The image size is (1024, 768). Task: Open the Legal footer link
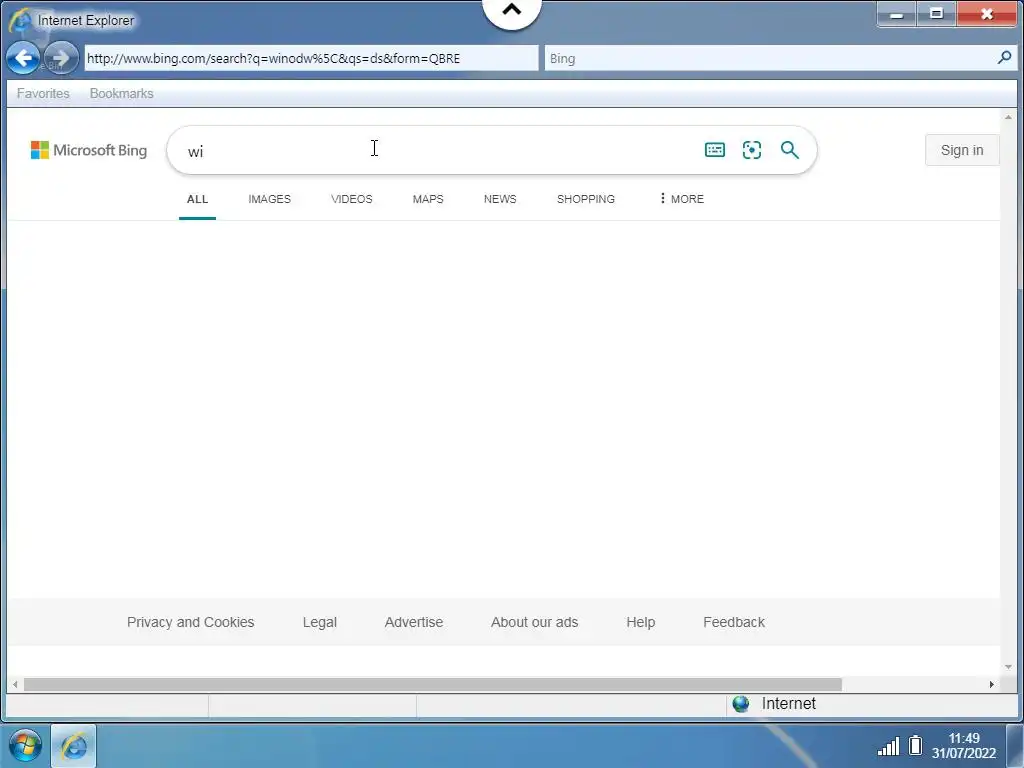pos(319,622)
